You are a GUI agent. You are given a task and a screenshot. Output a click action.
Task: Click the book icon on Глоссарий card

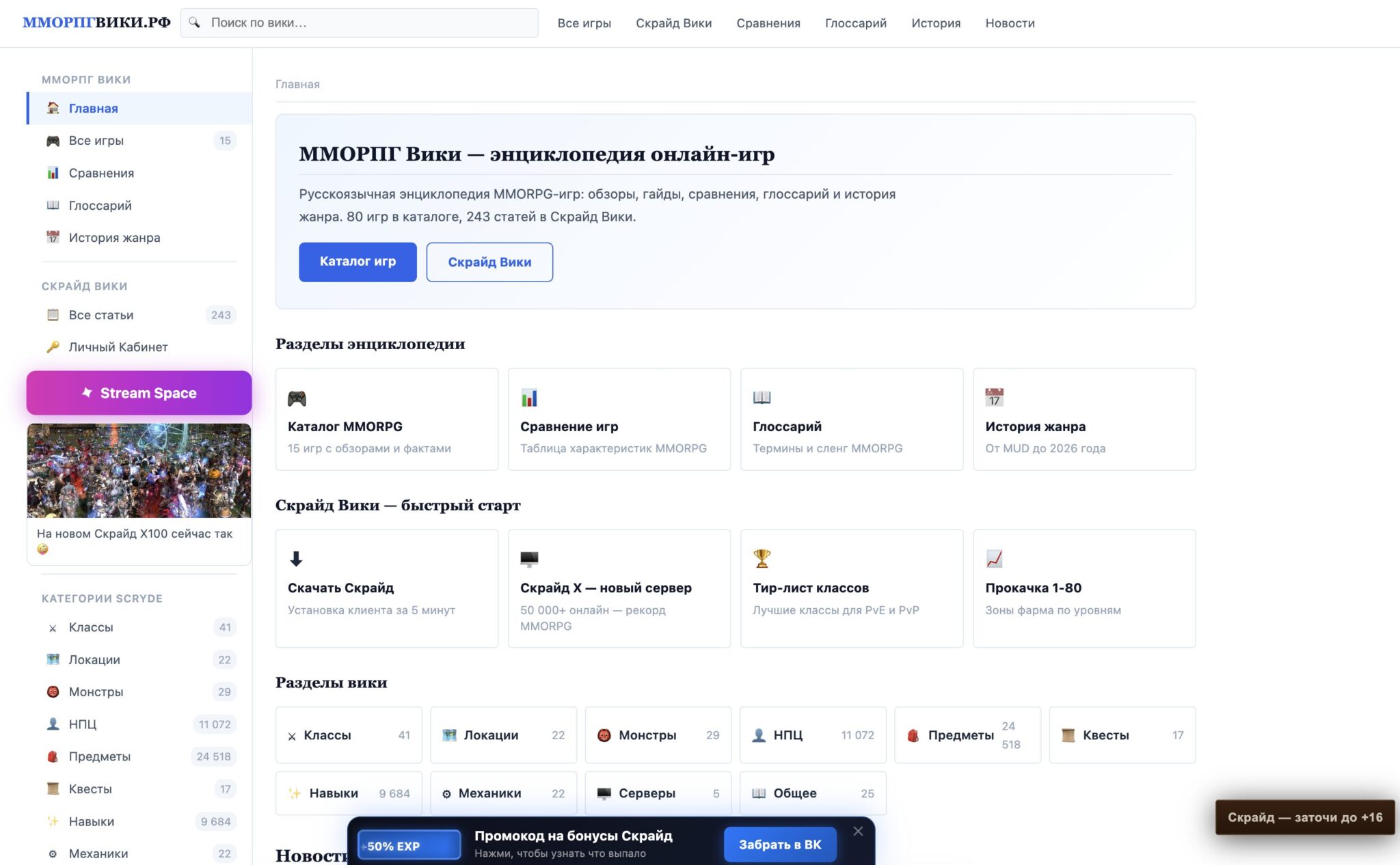pyautogui.click(x=762, y=397)
